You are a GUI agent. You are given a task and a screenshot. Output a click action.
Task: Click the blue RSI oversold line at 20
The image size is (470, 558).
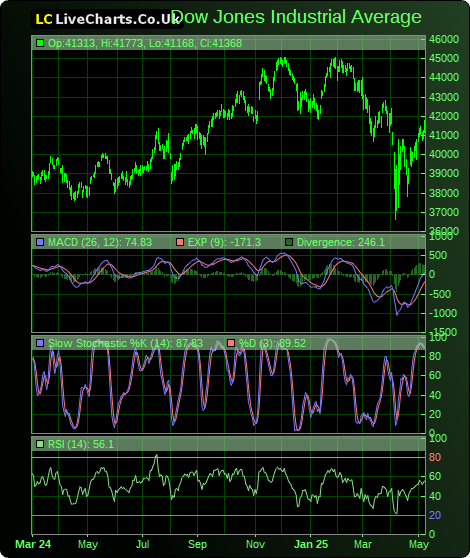pos(228,515)
